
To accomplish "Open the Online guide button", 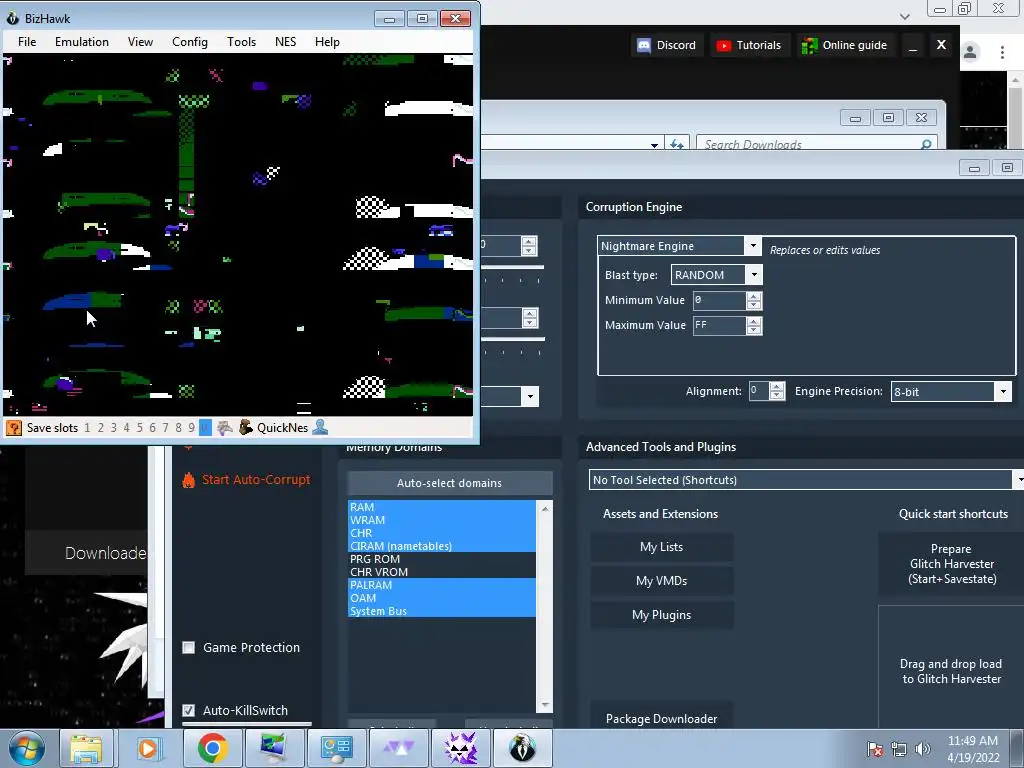I will click(x=844, y=45).
